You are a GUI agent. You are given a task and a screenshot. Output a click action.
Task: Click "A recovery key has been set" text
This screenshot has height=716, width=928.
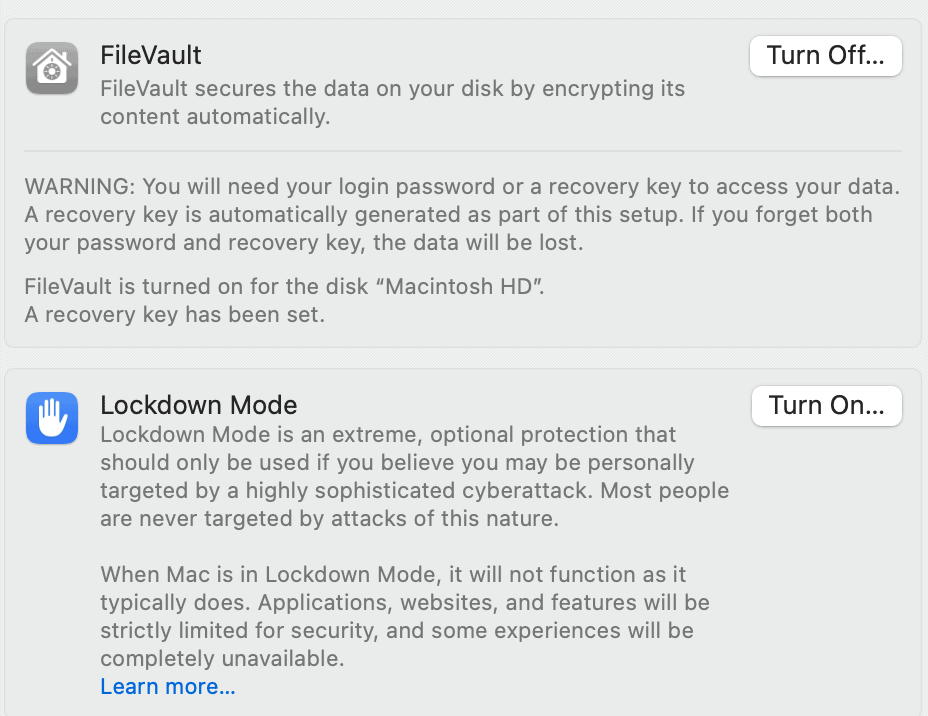(175, 314)
